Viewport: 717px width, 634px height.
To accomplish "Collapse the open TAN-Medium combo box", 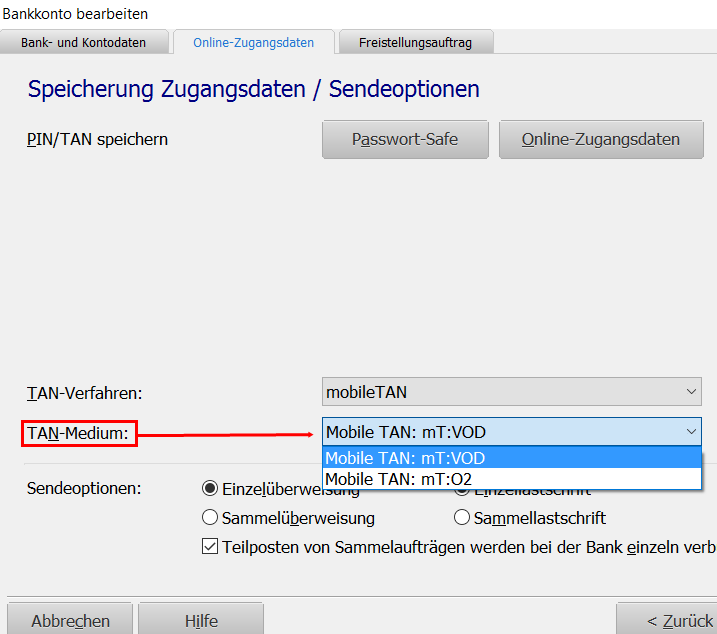I will 692,432.
